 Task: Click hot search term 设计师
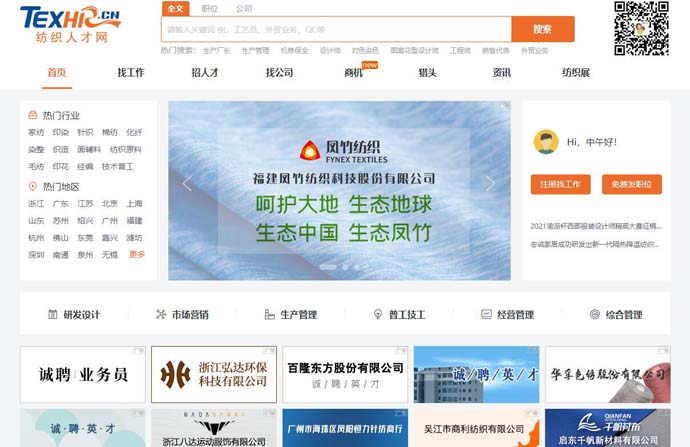coord(330,51)
